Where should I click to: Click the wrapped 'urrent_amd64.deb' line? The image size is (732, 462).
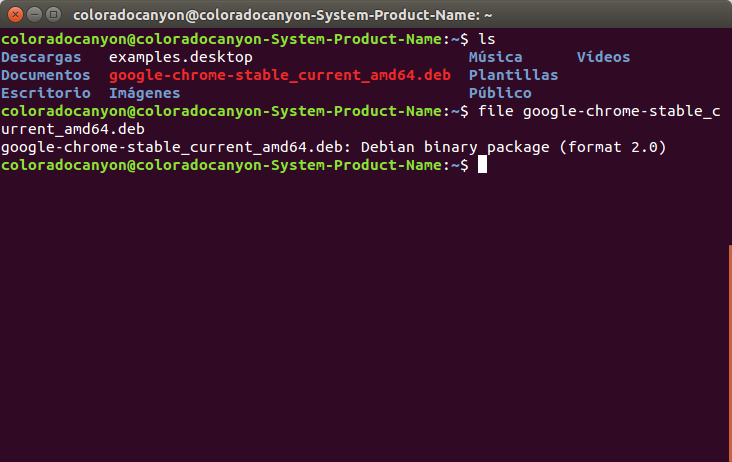tap(73, 129)
